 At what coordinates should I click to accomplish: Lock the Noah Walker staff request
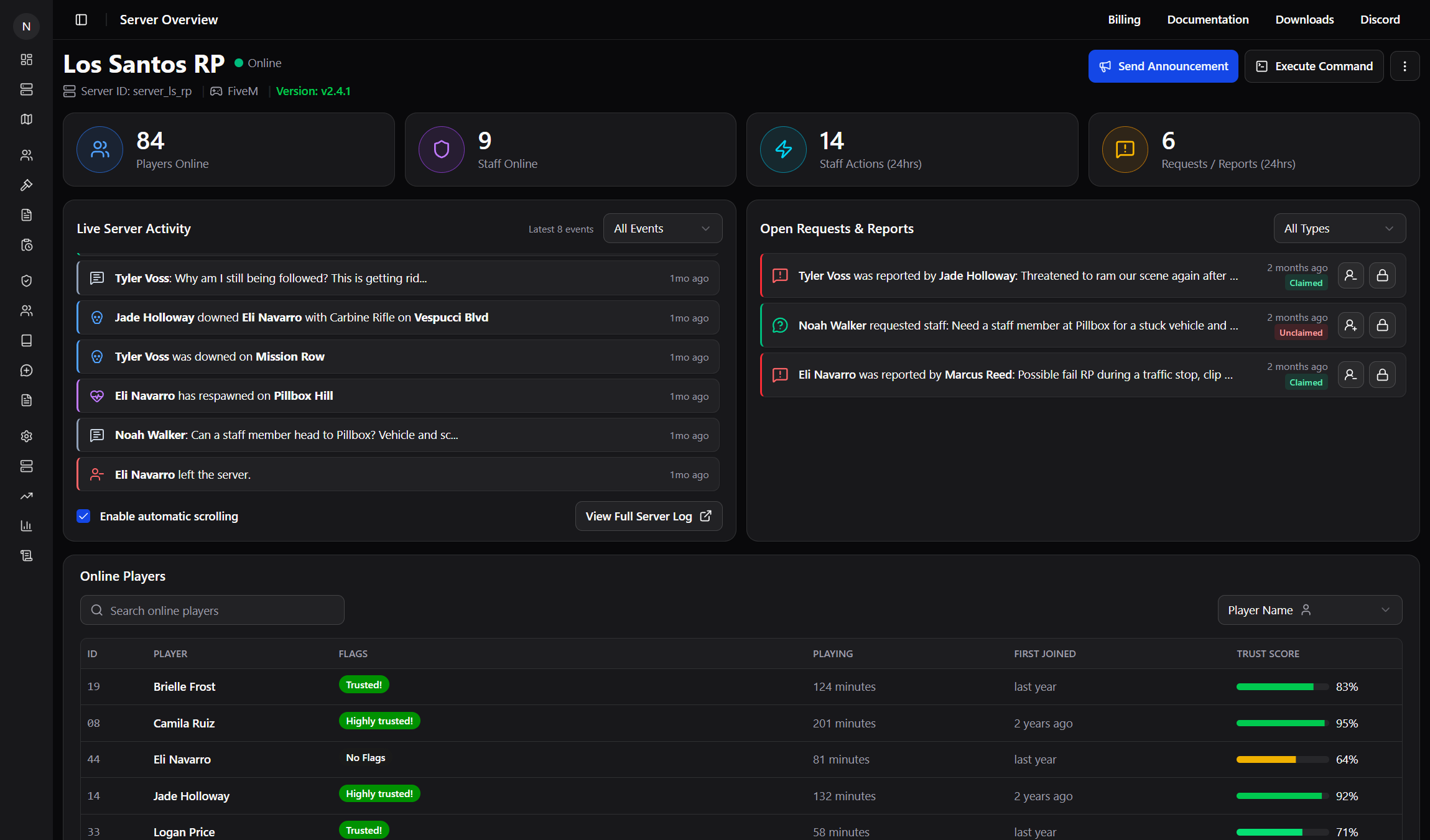[x=1382, y=325]
